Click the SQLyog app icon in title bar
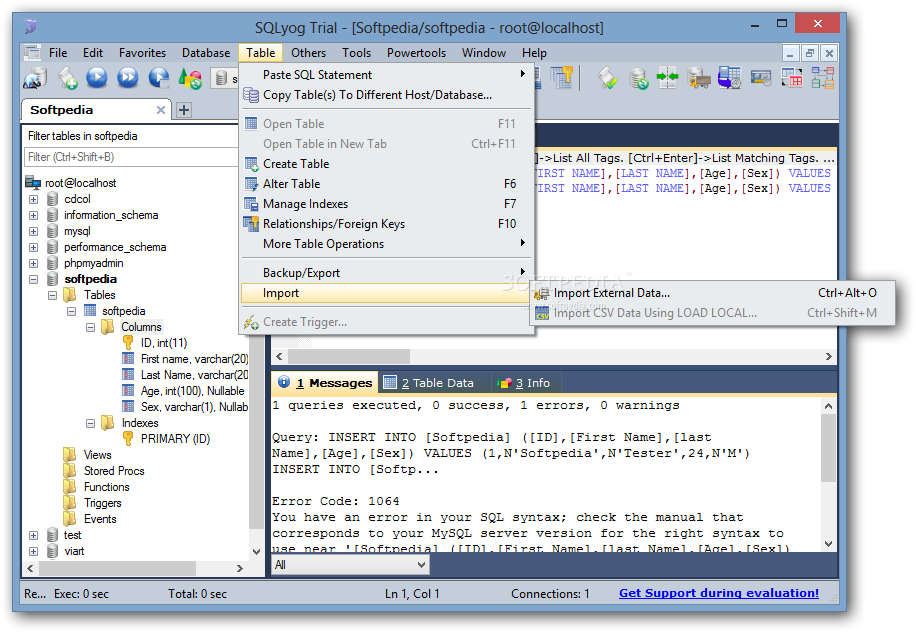The width and height of the screenshot is (916, 632). click(x=31, y=27)
